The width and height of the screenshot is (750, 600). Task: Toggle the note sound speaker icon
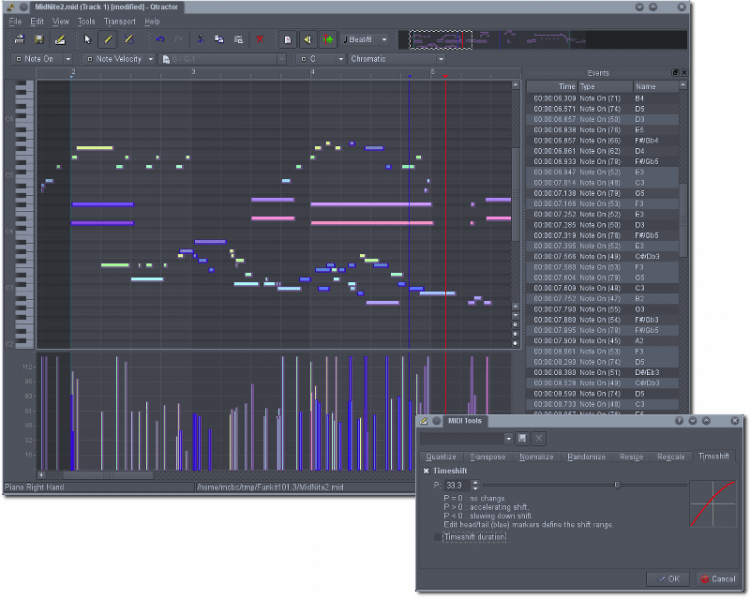tap(308, 40)
